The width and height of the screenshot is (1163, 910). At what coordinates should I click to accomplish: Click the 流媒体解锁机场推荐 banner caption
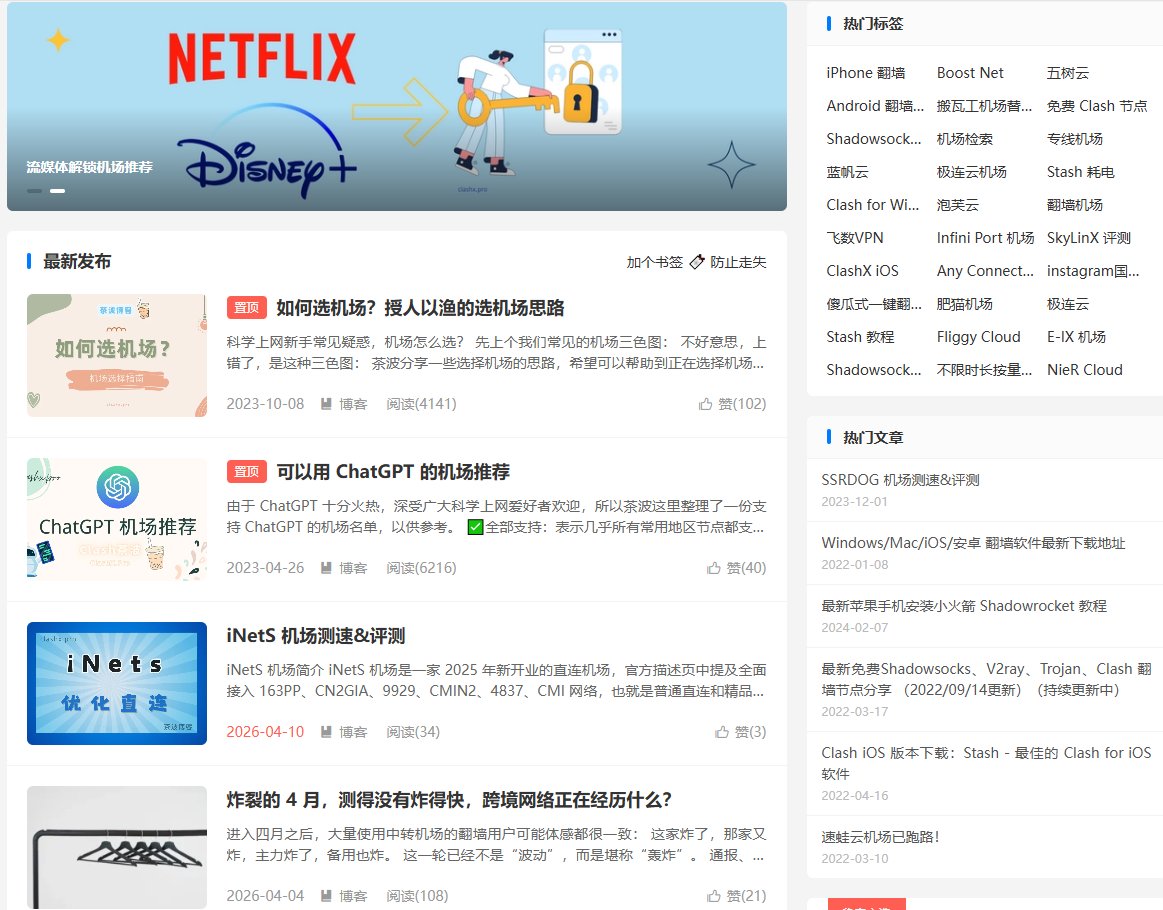90,167
